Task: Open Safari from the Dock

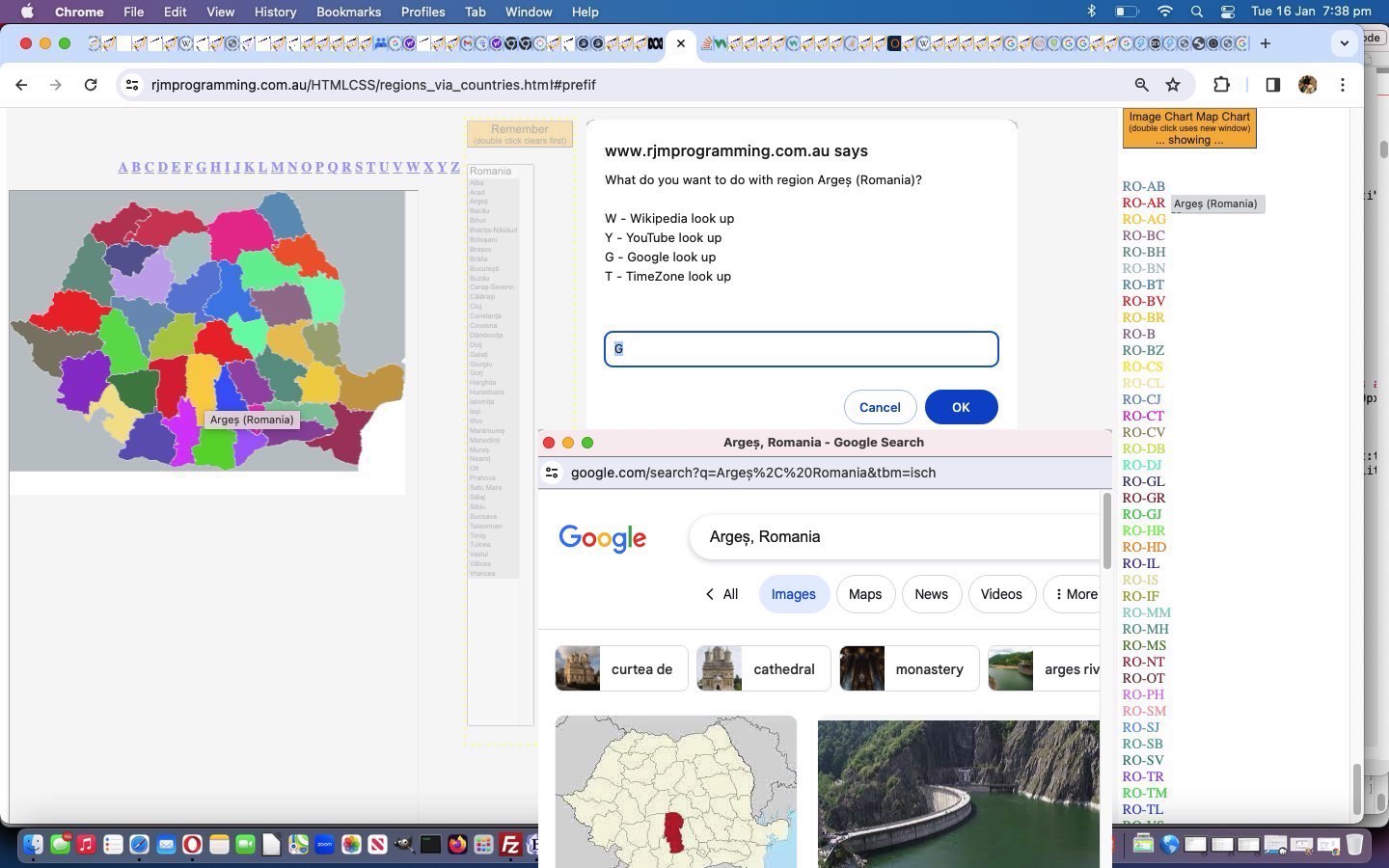Action: [139, 845]
